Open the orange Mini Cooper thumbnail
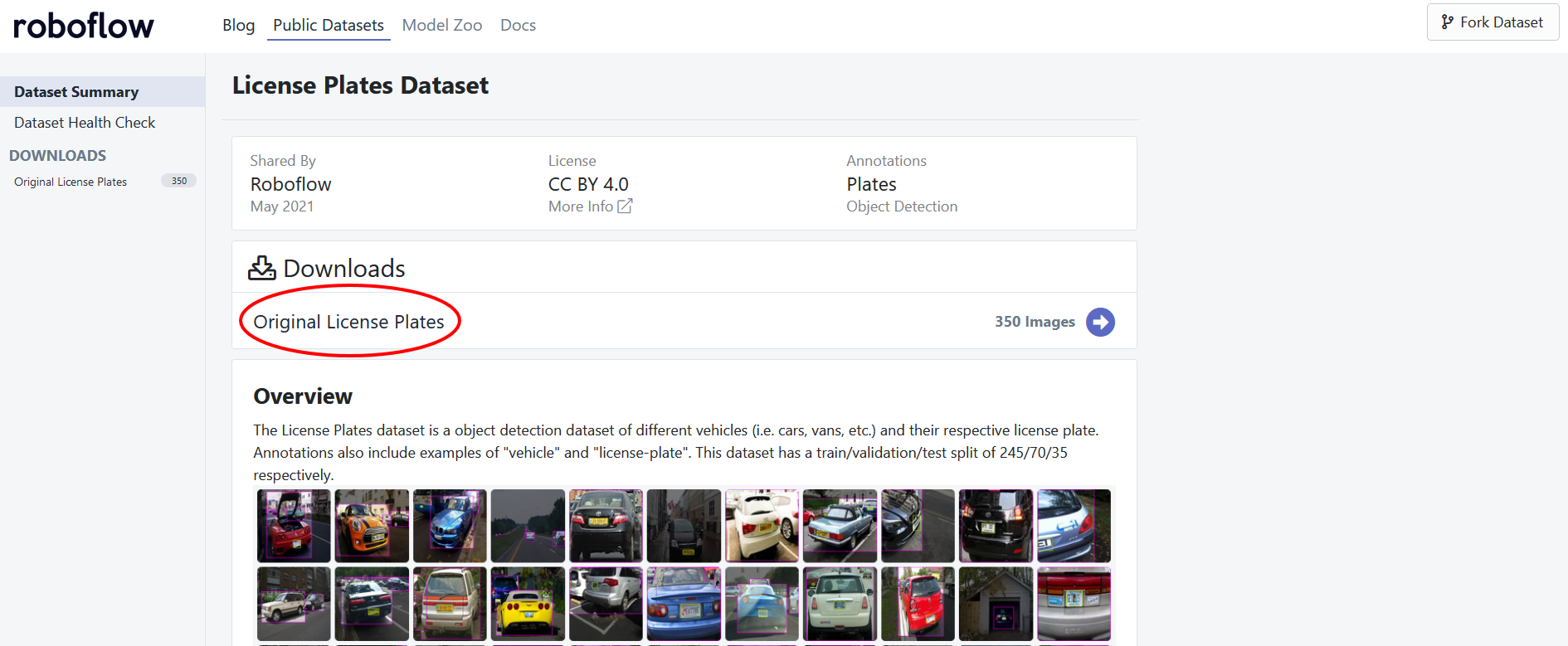This screenshot has width=1568, height=646. click(x=372, y=526)
